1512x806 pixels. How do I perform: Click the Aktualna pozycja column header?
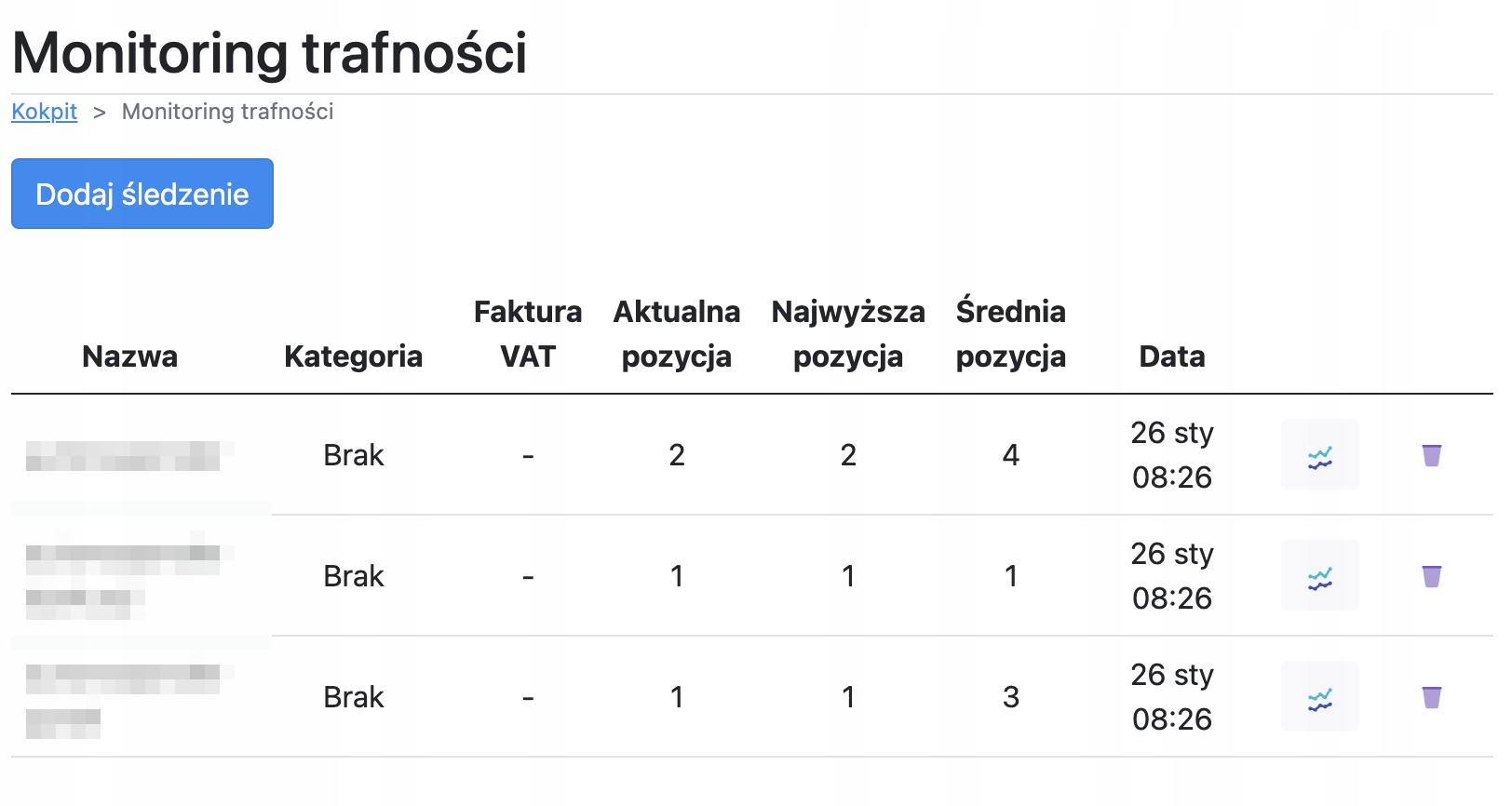[x=676, y=334]
